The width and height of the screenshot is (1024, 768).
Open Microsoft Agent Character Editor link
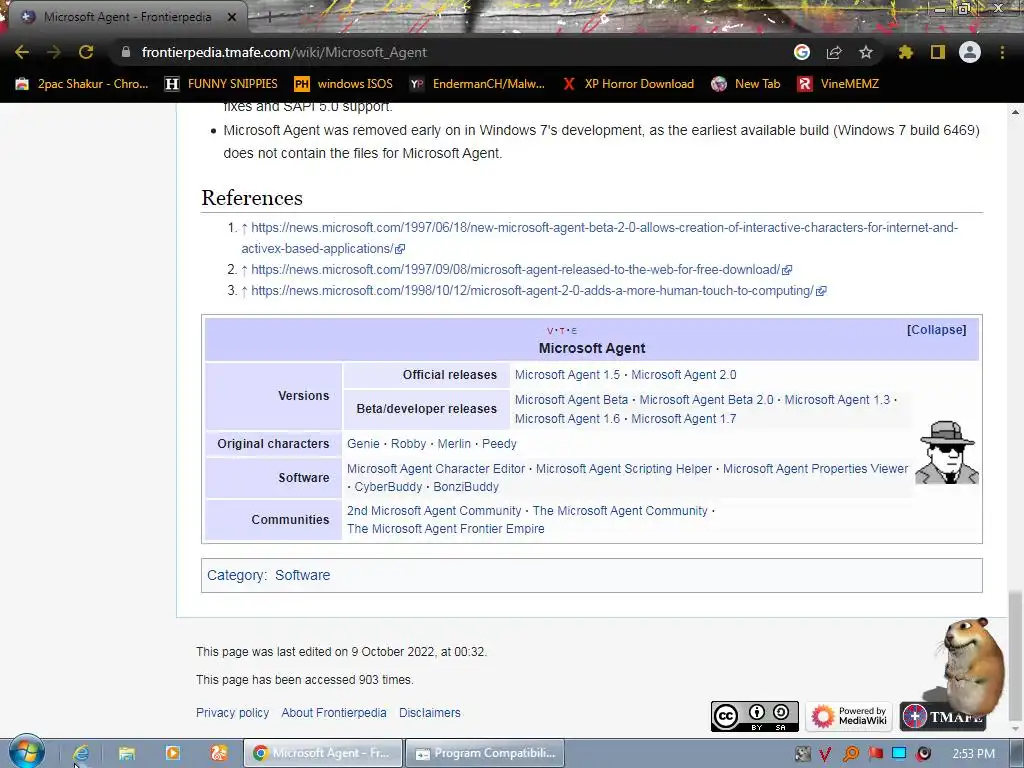[436, 469]
